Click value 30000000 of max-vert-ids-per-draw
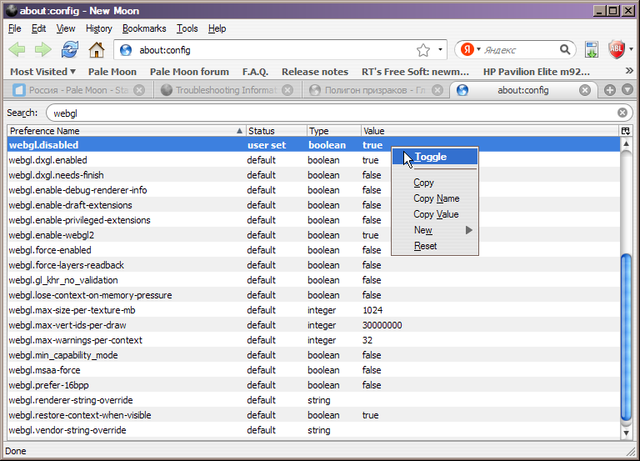640x461 pixels. (382, 325)
